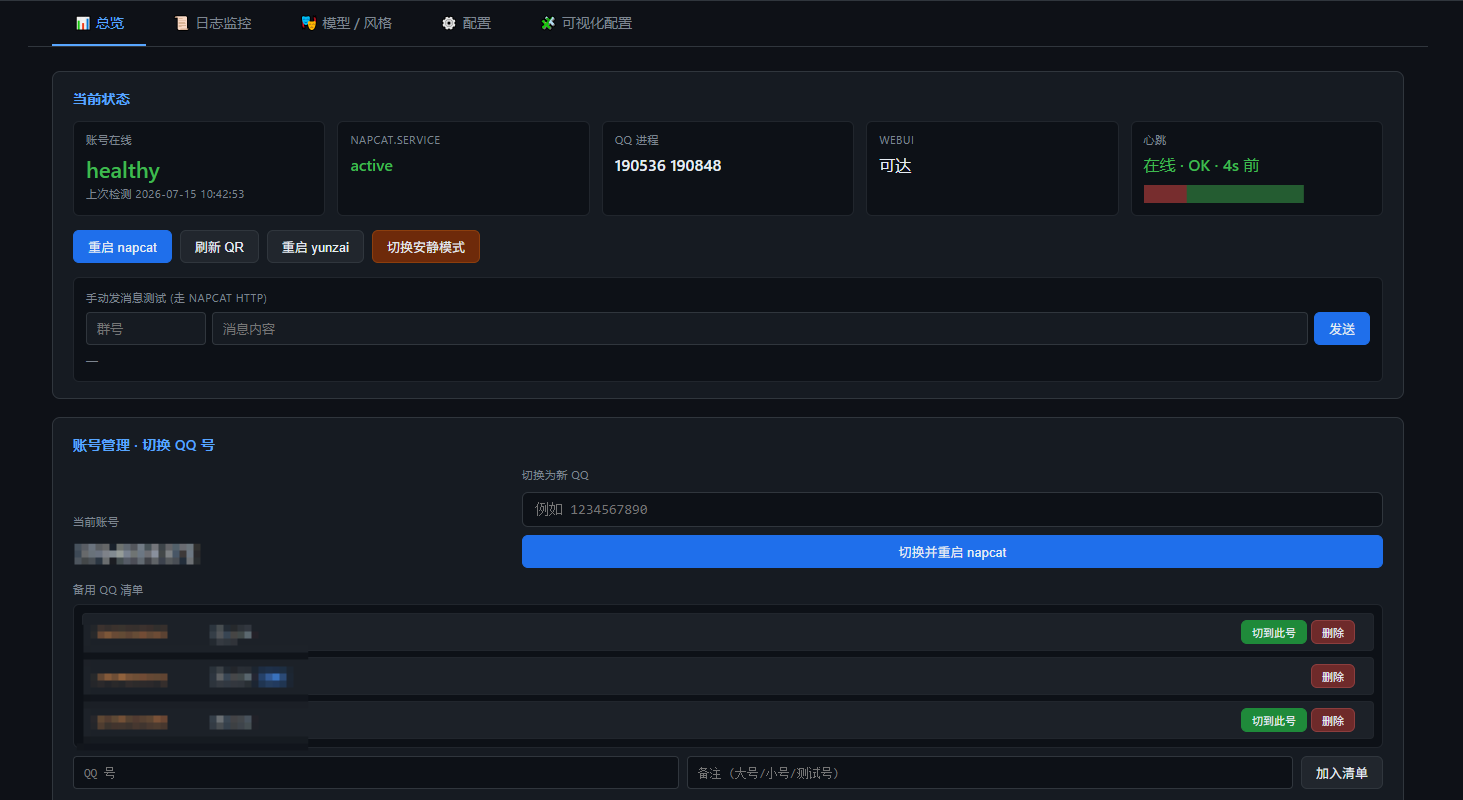
Task: Focus the 备注 remark input field
Action: 990,773
